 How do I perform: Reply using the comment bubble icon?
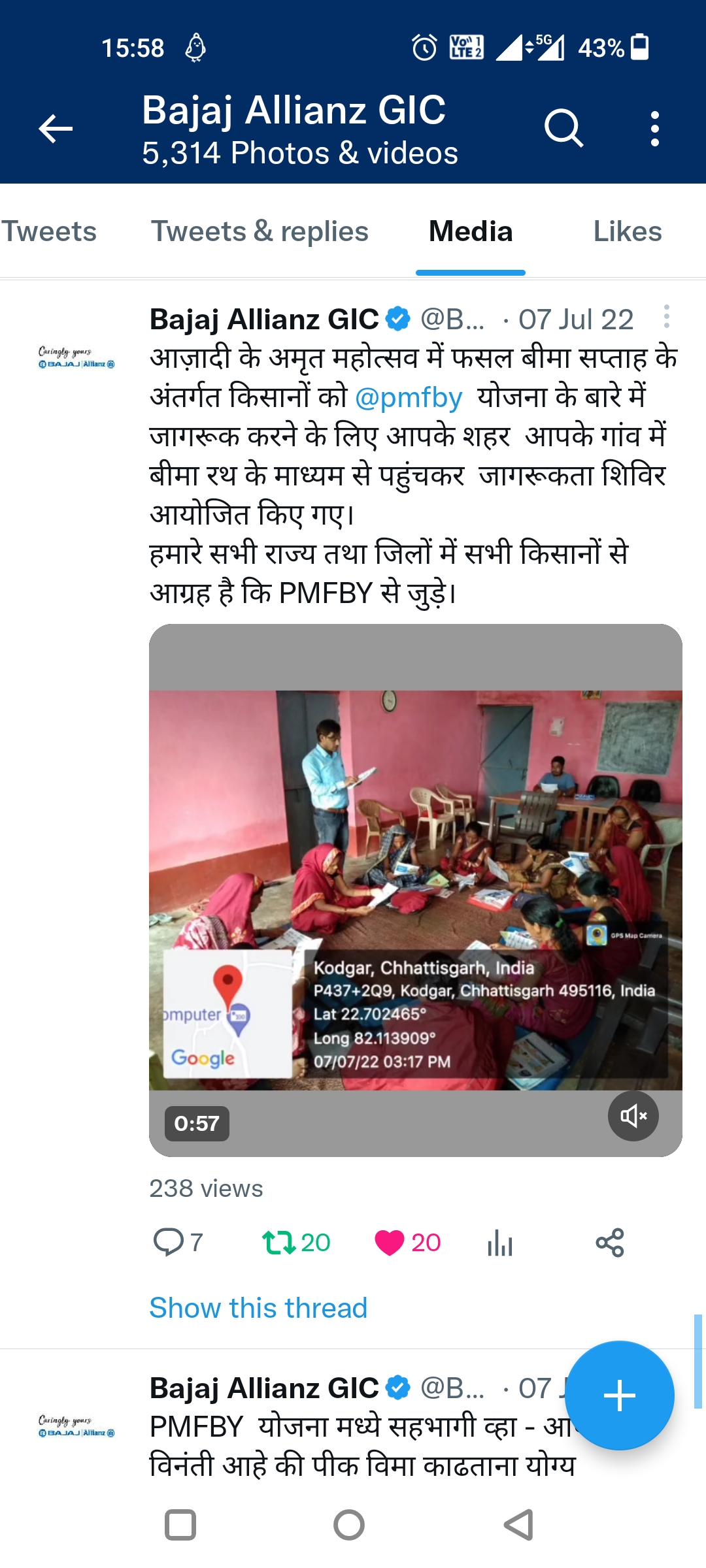pos(168,1242)
